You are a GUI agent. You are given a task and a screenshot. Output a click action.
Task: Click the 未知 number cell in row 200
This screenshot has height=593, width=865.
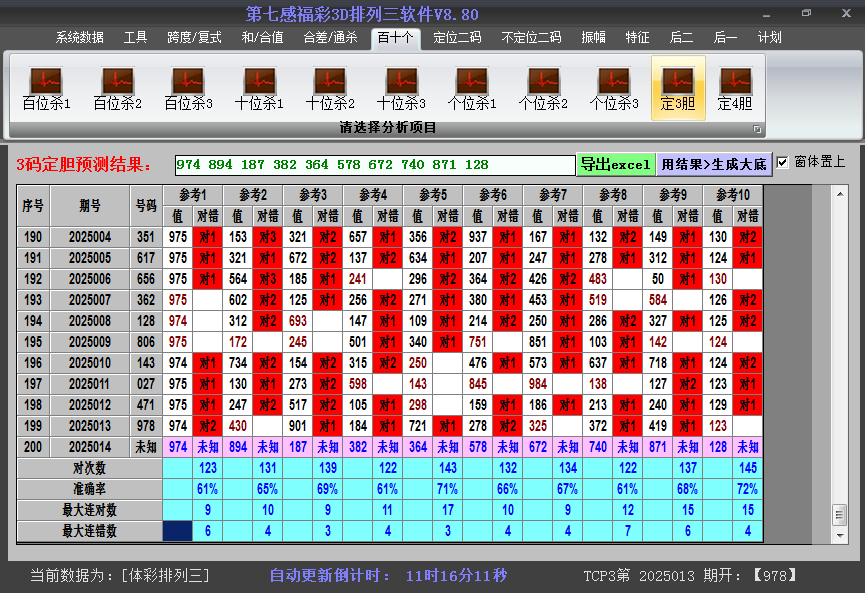coord(146,447)
